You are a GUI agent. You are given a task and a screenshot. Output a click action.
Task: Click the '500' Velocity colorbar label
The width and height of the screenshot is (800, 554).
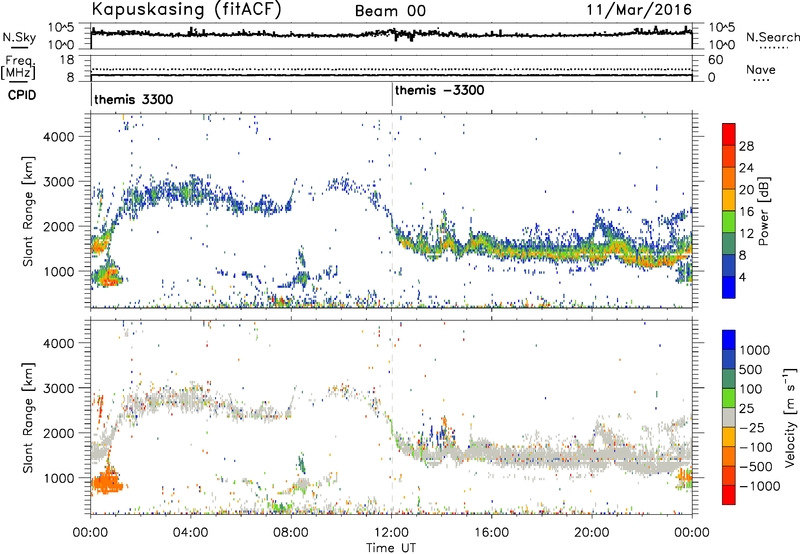751,370
